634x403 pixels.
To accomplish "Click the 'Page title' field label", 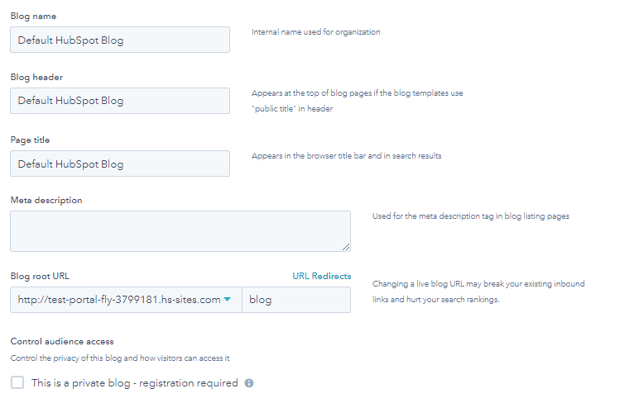I will click(x=30, y=139).
